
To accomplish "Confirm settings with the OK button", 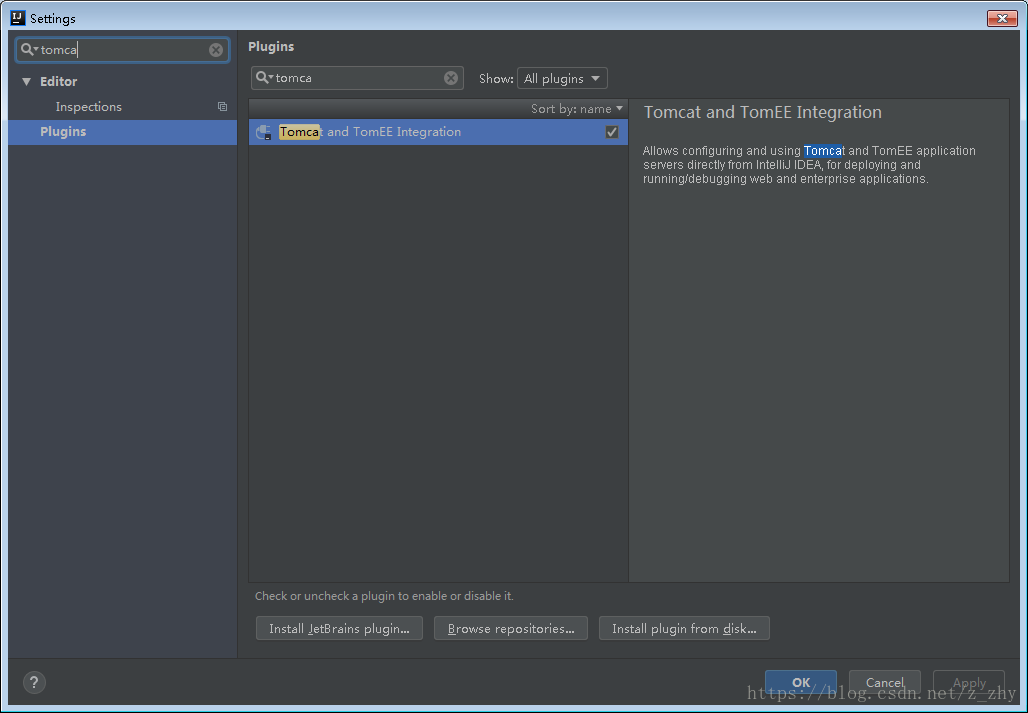I will point(801,682).
